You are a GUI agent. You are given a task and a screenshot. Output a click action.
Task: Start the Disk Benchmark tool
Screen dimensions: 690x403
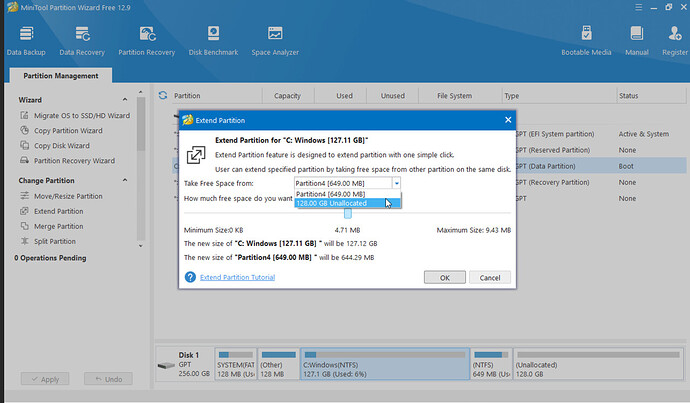pos(213,41)
